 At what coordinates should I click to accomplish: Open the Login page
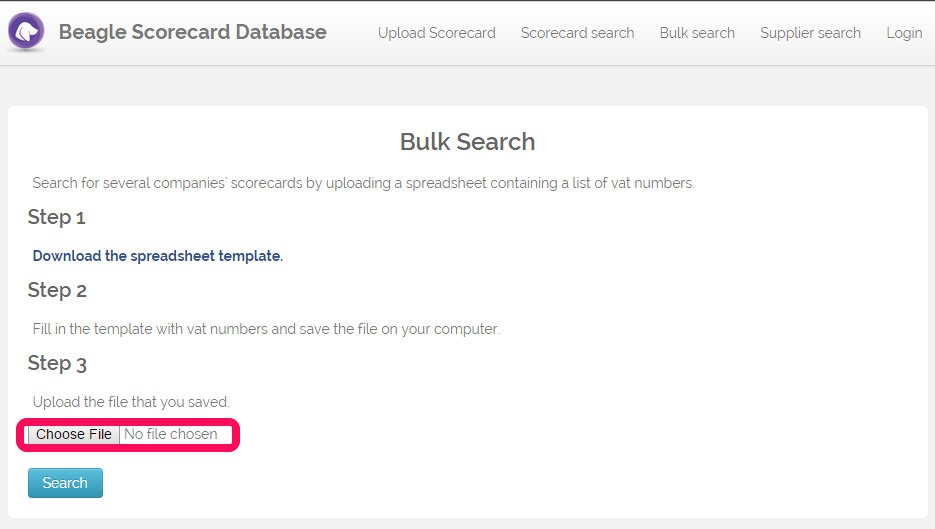coord(904,33)
